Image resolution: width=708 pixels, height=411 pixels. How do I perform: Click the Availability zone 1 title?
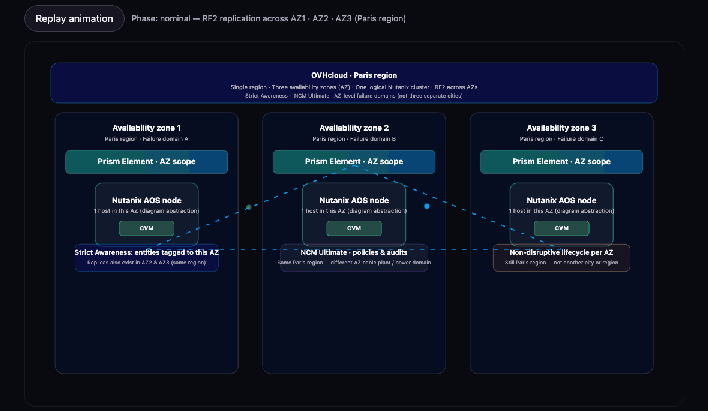coord(146,128)
